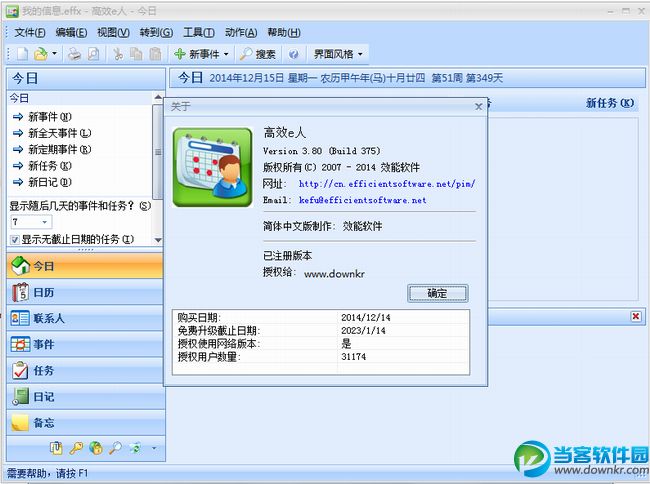Click the application logo in About dialog

tap(213, 167)
